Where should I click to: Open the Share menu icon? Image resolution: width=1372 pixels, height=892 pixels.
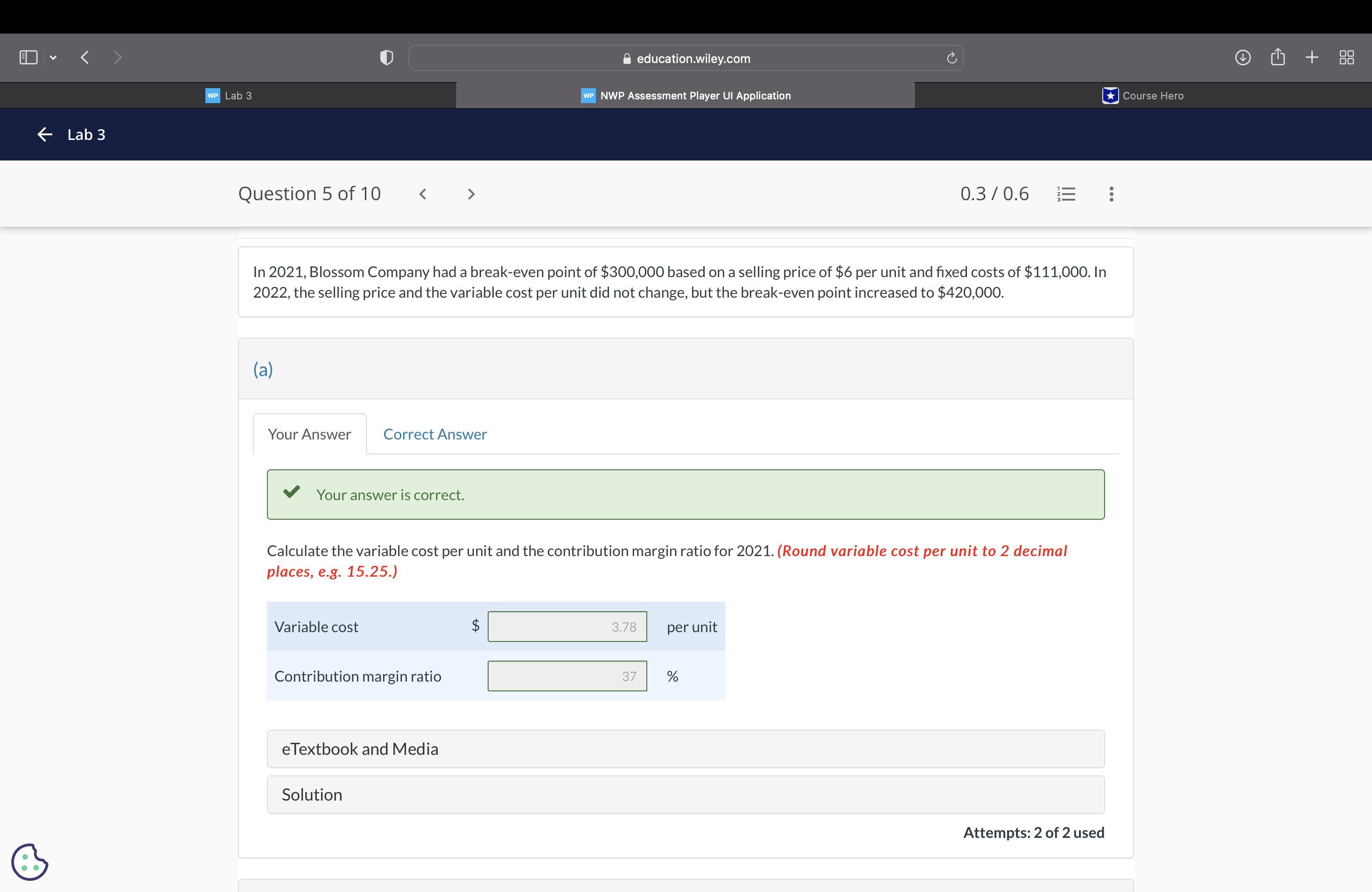point(1277,57)
